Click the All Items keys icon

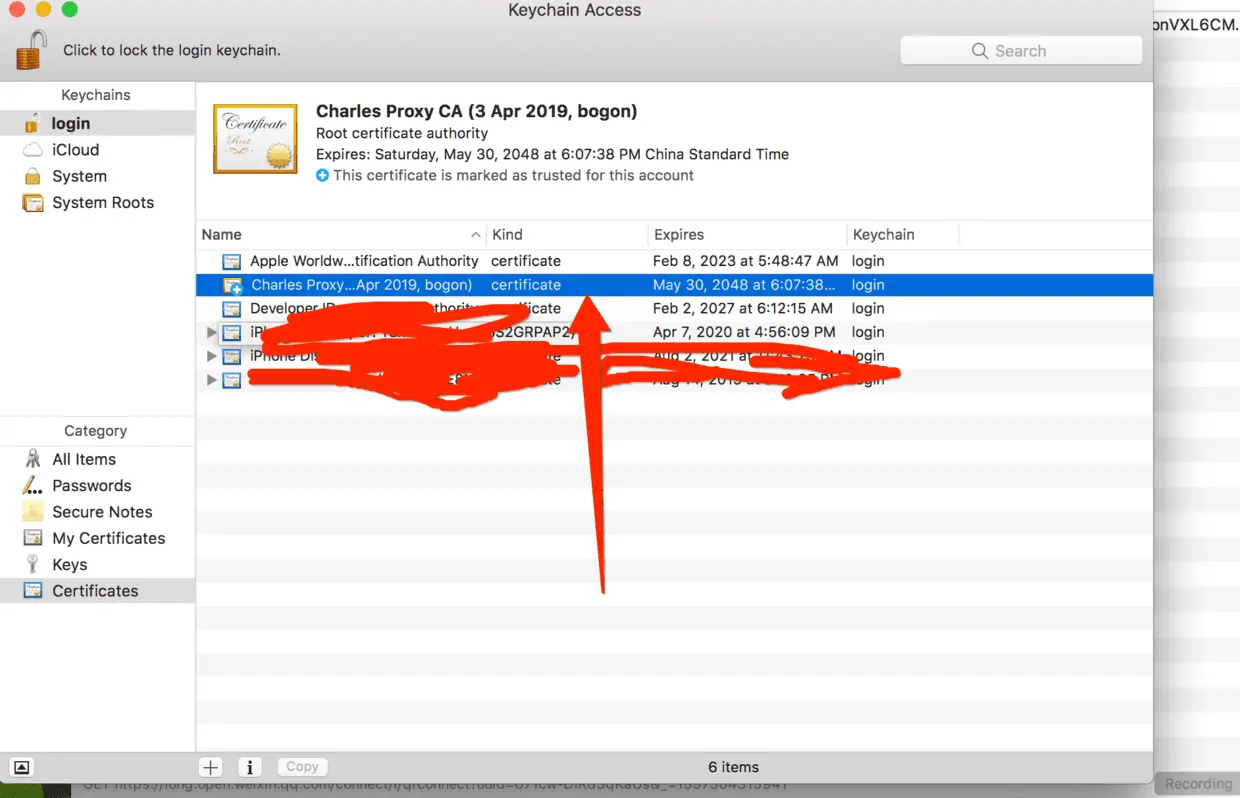coord(33,459)
